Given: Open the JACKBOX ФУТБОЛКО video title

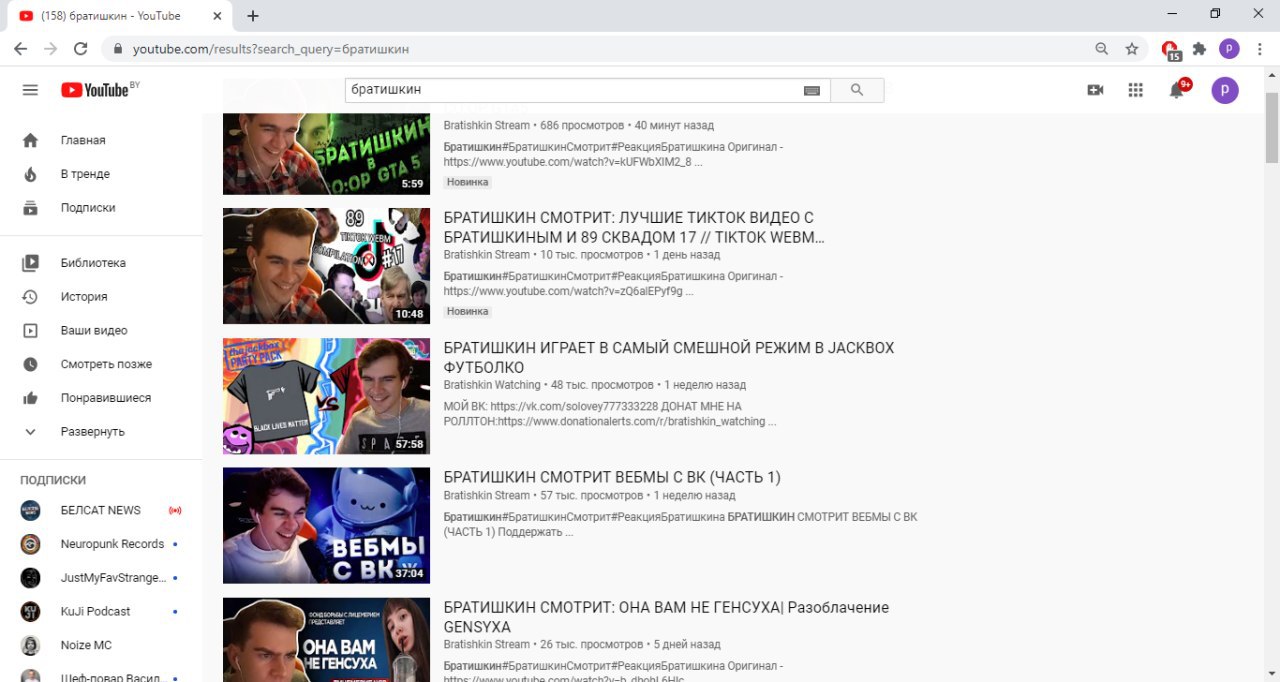Looking at the screenshot, I should pyautogui.click(x=669, y=358).
